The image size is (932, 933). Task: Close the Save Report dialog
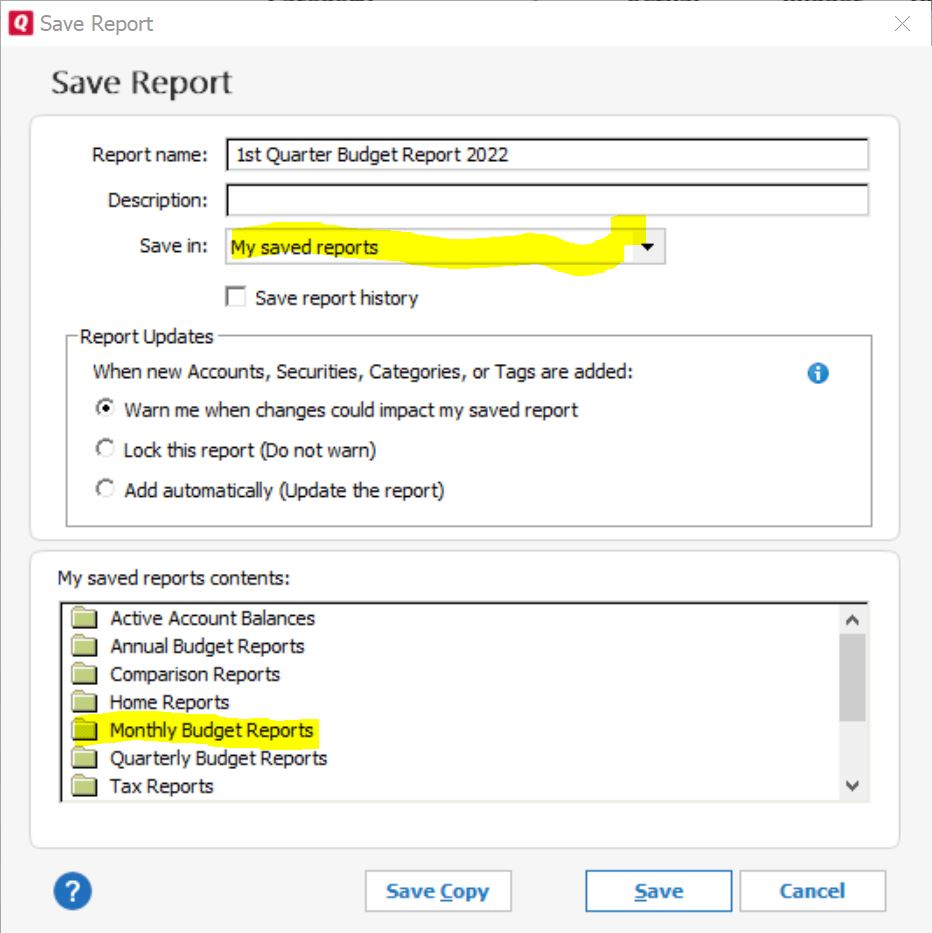click(x=902, y=24)
